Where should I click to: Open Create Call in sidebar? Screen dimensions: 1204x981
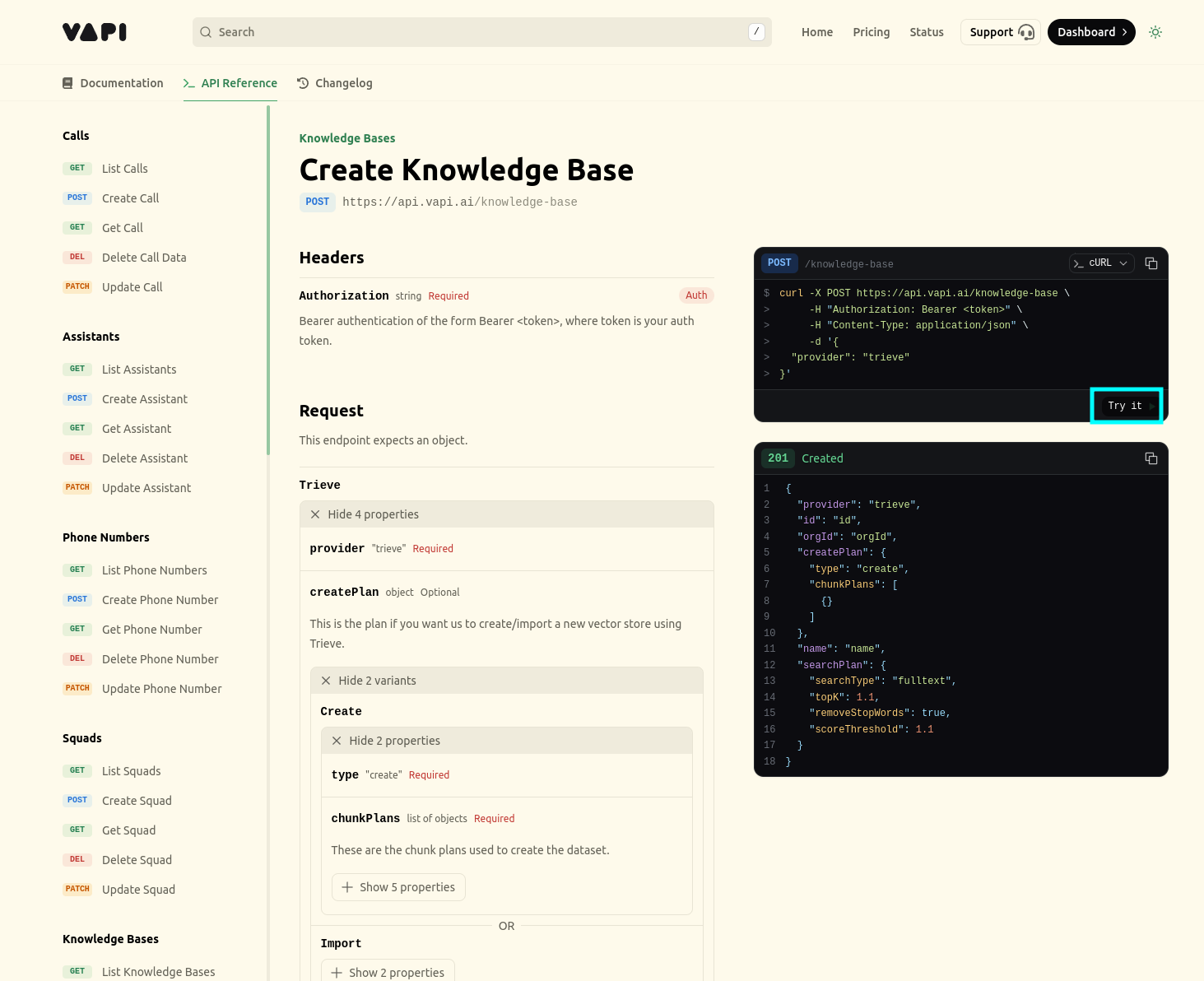click(131, 198)
